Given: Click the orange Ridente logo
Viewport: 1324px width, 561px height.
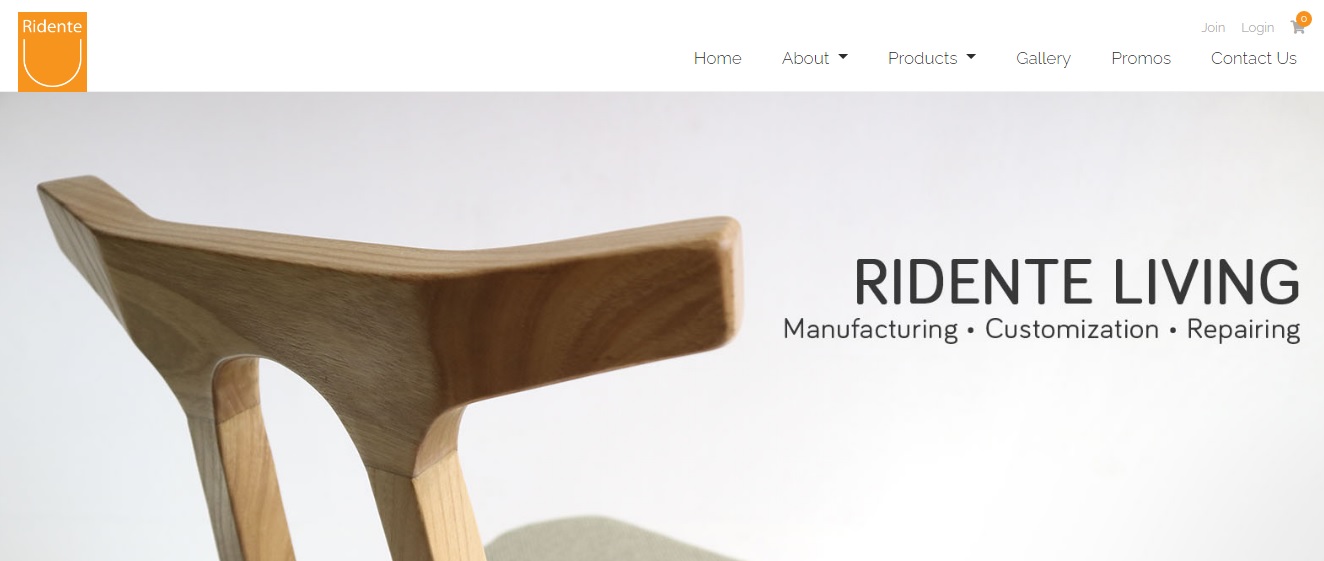Looking at the screenshot, I should [52, 52].
